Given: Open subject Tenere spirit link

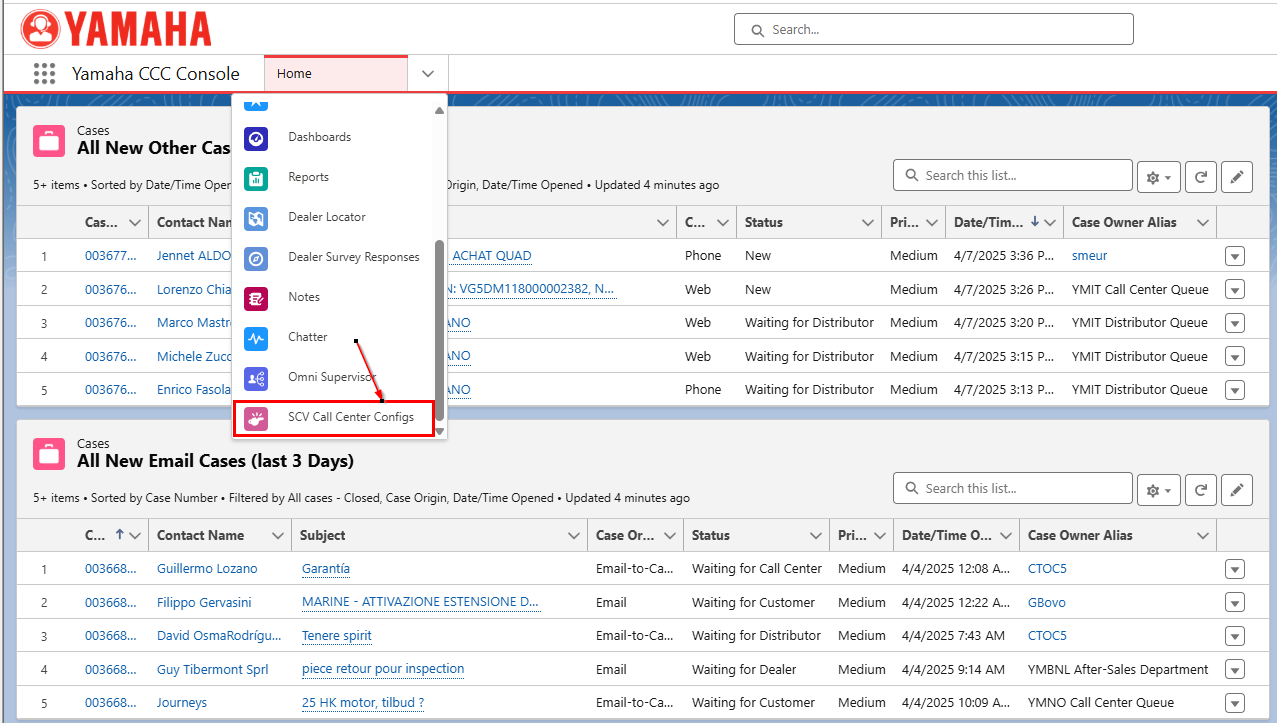Looking at the screenshot, I should (x=337, y=635).
